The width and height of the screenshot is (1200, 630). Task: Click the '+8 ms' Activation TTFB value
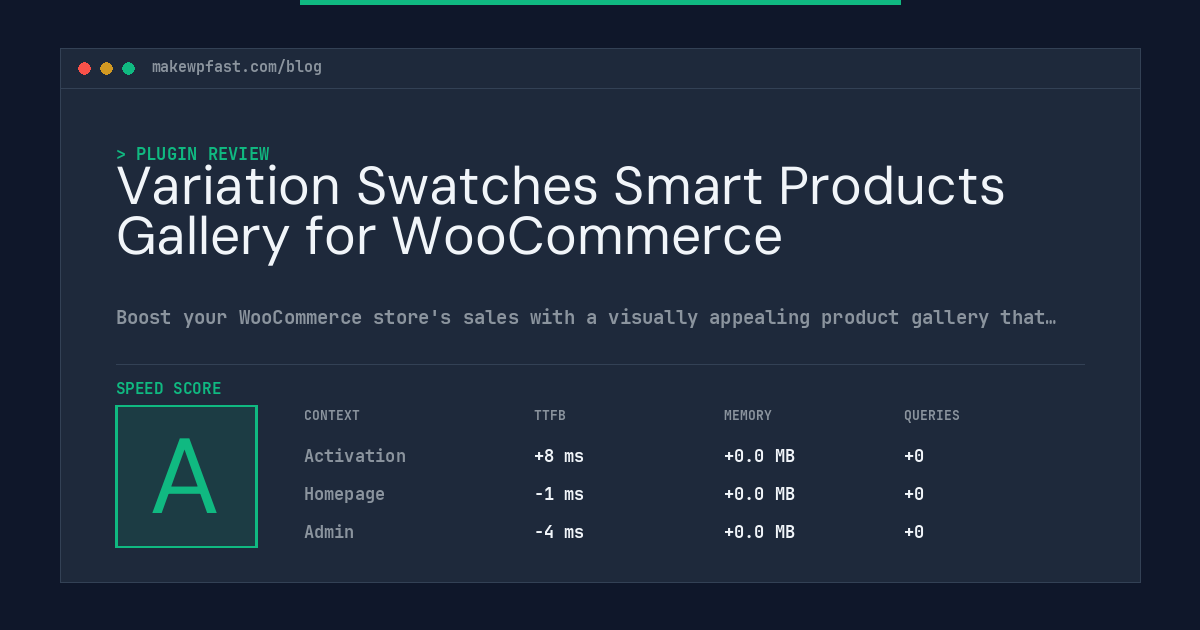(x=559, y=456)
